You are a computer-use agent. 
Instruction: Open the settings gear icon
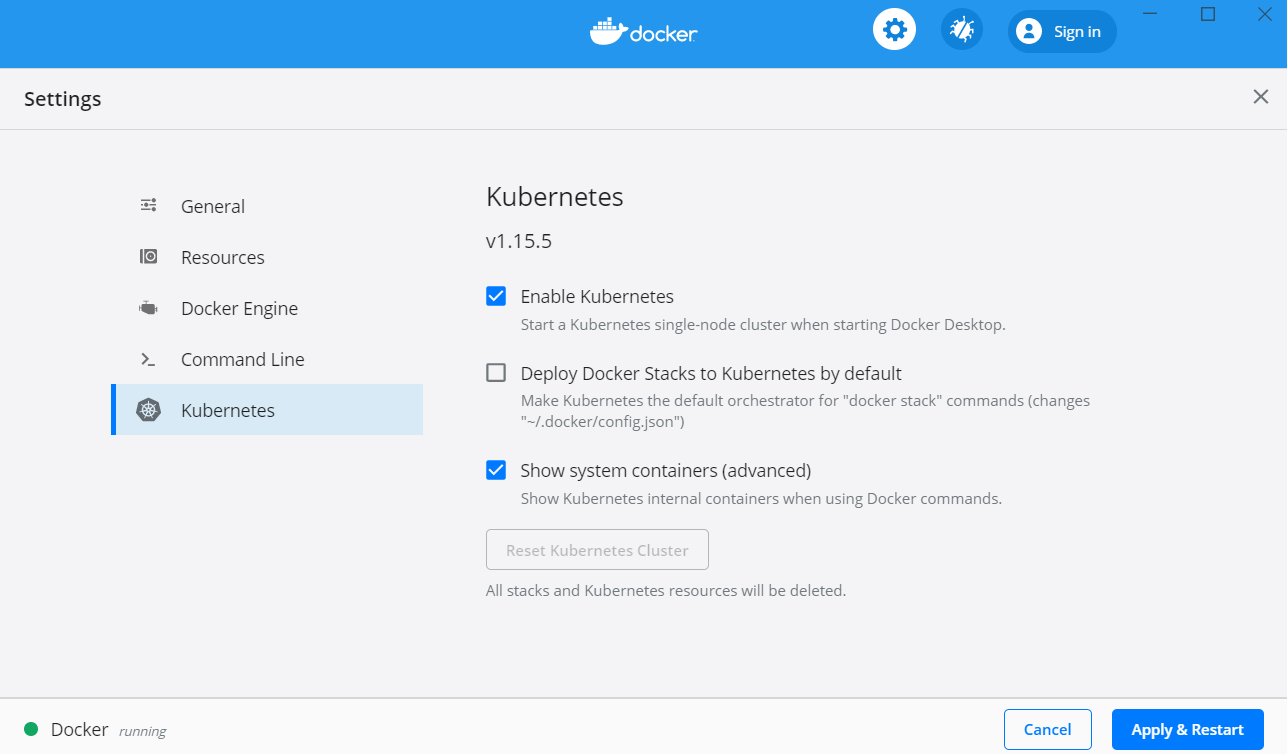(x=893, y=29)
